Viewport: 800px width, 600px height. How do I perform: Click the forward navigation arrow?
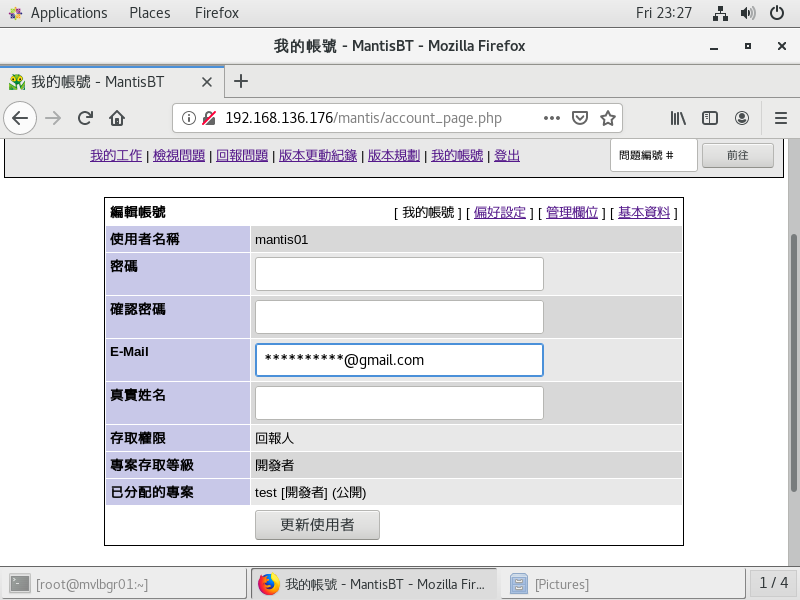tap(53, 118)
